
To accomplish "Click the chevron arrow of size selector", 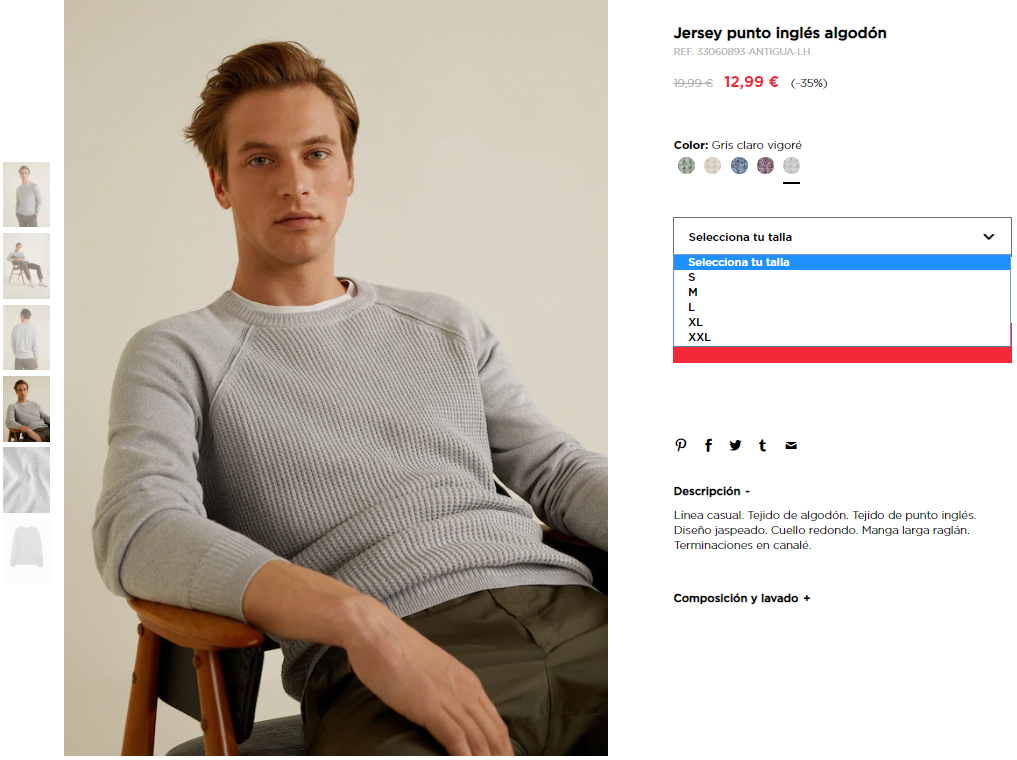I will pos(988,237).
